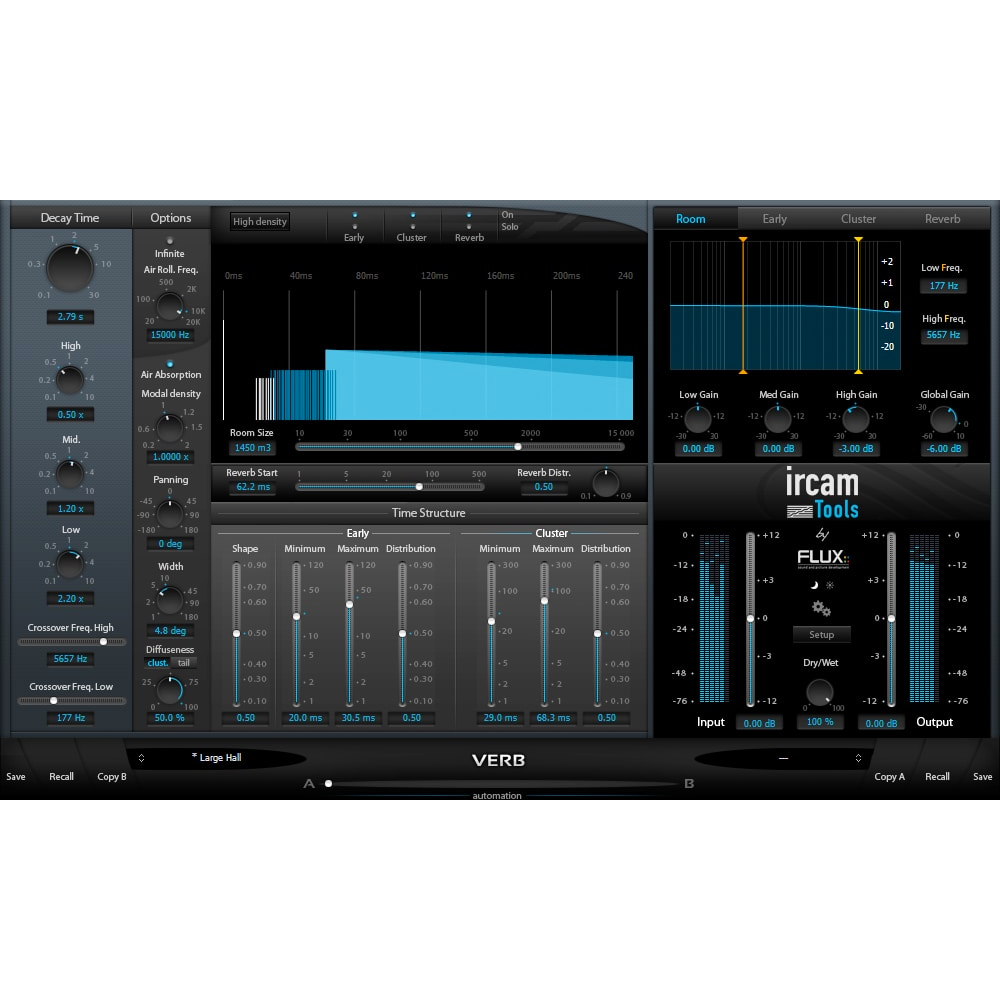Image resolution: width=1000 pixels, height=1000 pixels.
Task: Click the Dry/Wet knob
Action: pyautogui.click(x=820, y=693)
